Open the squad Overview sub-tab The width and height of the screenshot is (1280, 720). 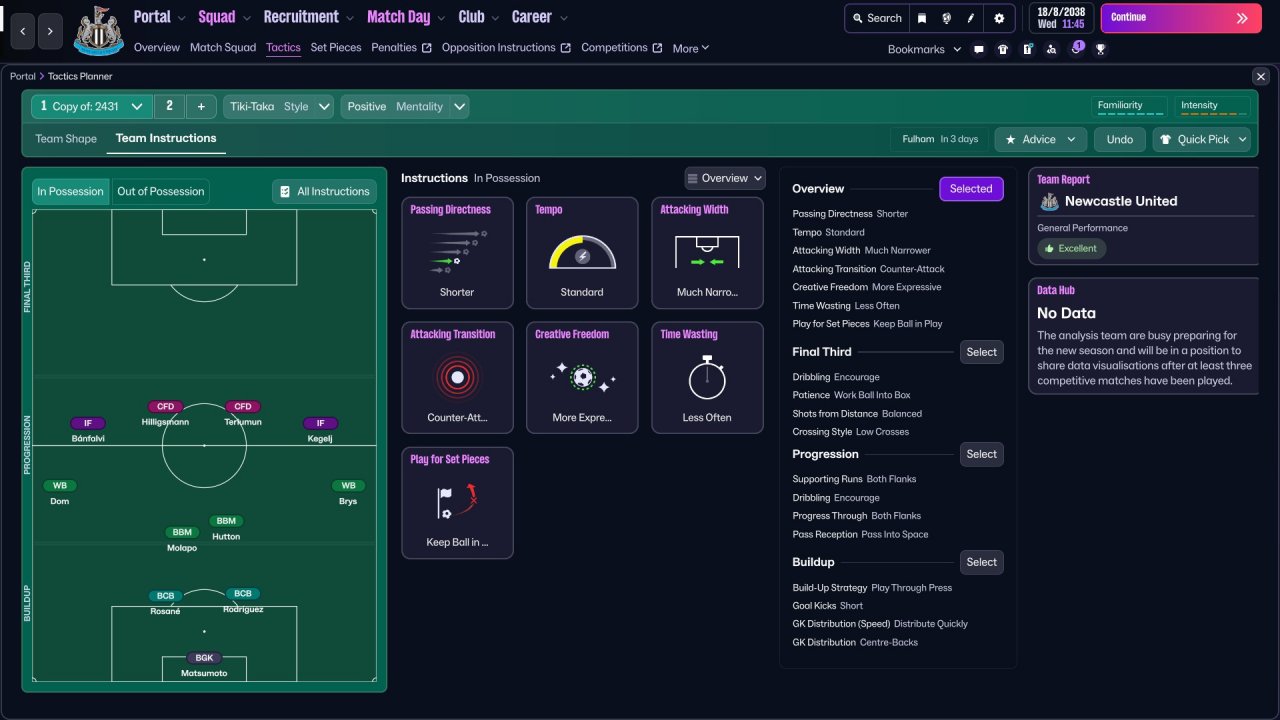157,48
